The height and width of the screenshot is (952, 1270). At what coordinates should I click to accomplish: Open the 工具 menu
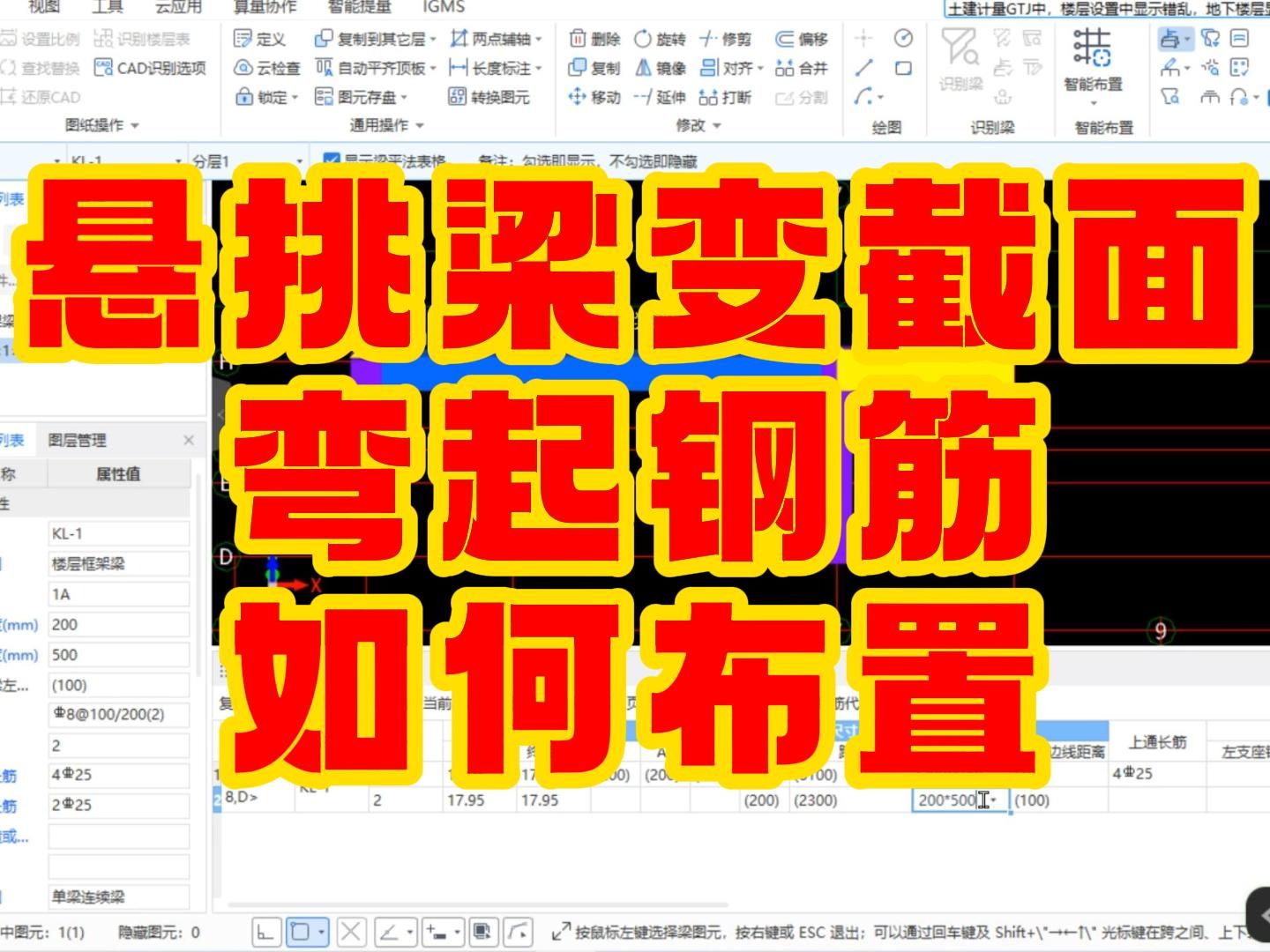pyautogui.click(x=106, y=6)
